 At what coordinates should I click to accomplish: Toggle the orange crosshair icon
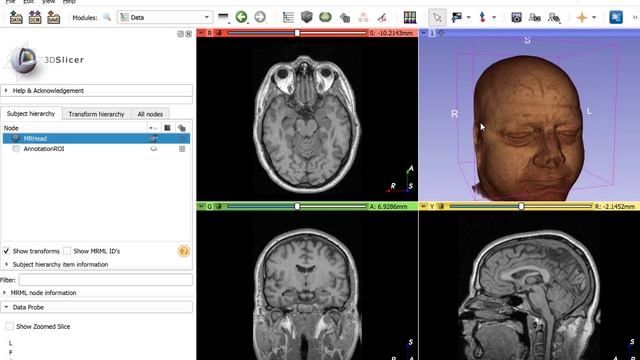pos(582,18)
